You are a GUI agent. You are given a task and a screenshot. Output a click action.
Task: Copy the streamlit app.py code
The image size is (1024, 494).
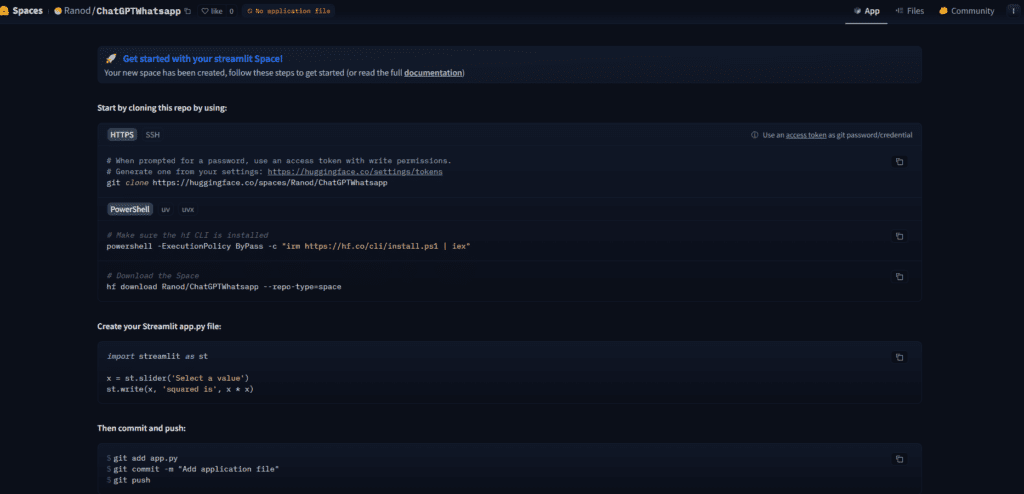click(899, 357)
